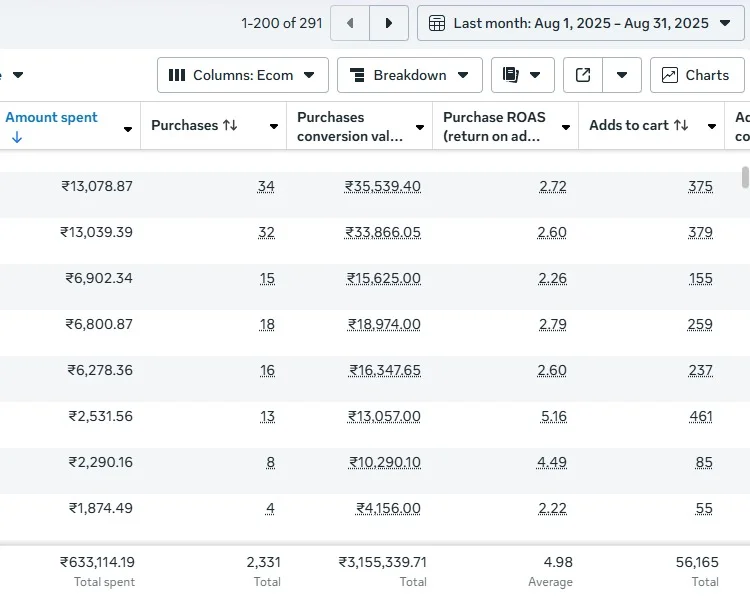Open the Last month date range picker
Viewport: 750px width, 609px height.
click(580, 23)
